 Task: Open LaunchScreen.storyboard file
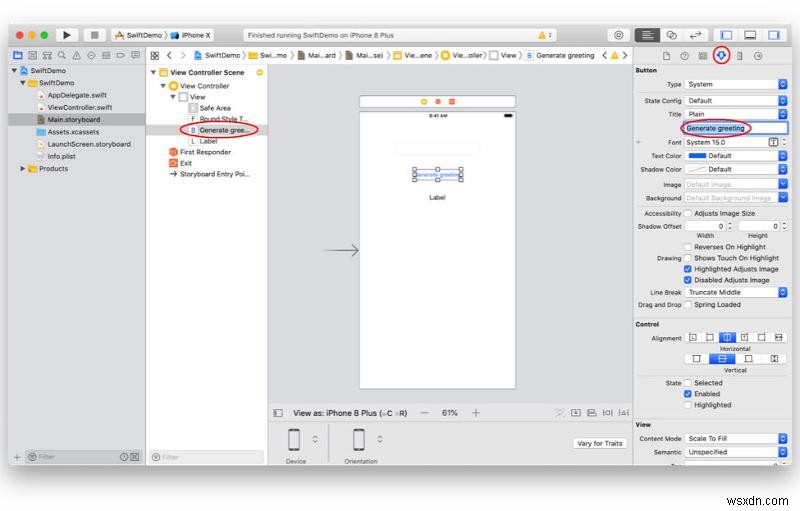click(x=89, y=144)
